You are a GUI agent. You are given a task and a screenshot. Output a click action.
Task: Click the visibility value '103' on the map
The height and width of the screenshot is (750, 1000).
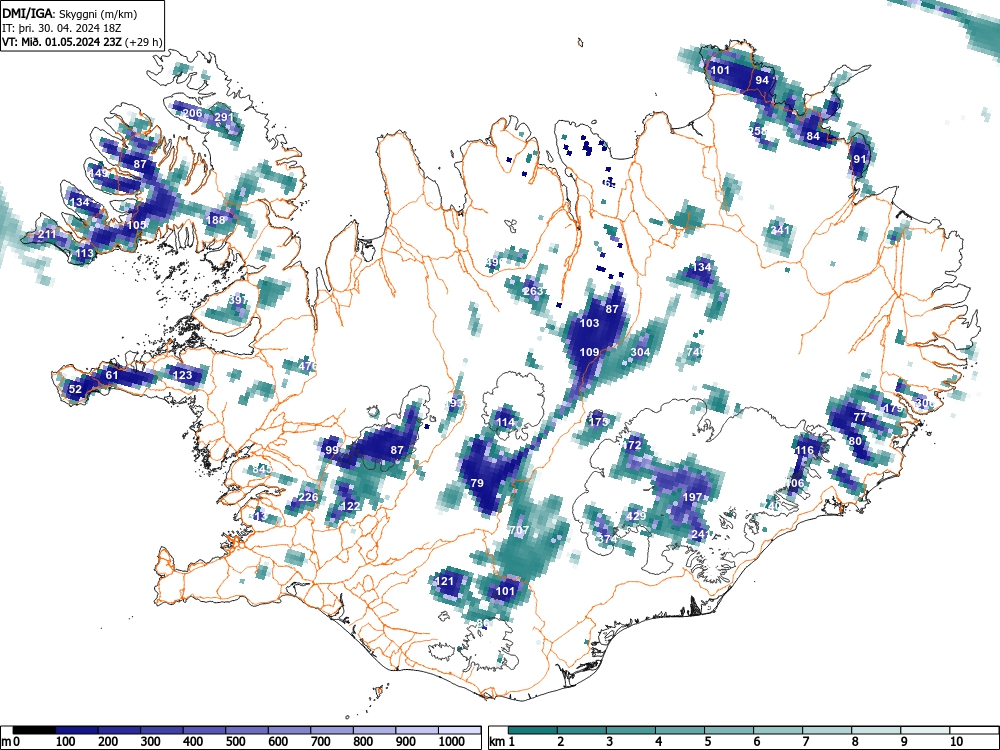click(589, 323)
